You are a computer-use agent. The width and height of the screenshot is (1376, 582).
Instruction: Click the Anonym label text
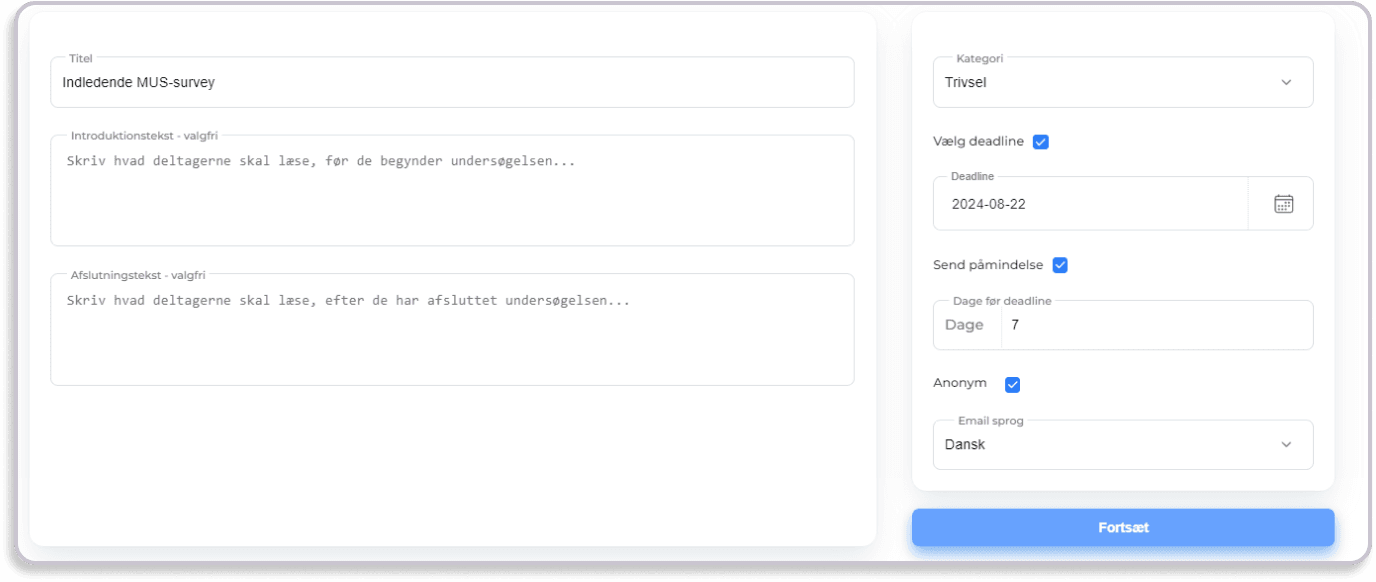[x=960, y=383]
